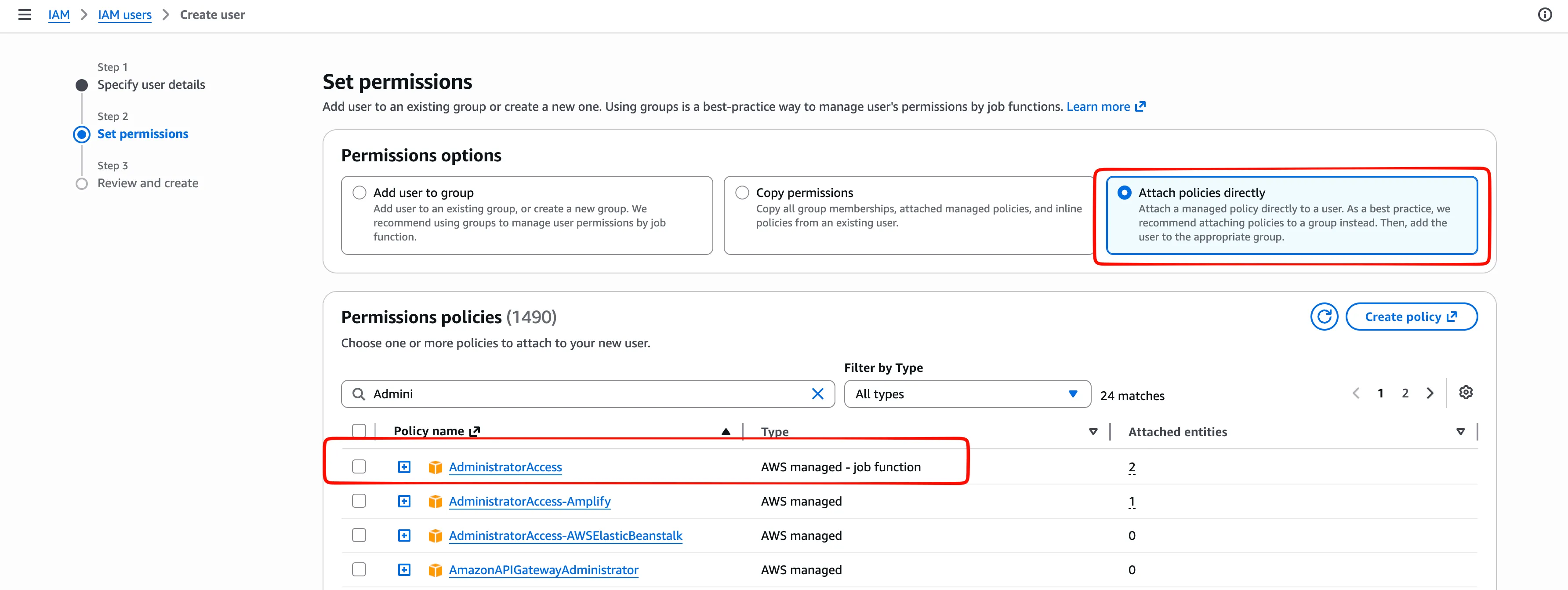Screen dimensions: 1568x590
Task: Open the hamburger navigation menu
Action: (x=24, y=15)
